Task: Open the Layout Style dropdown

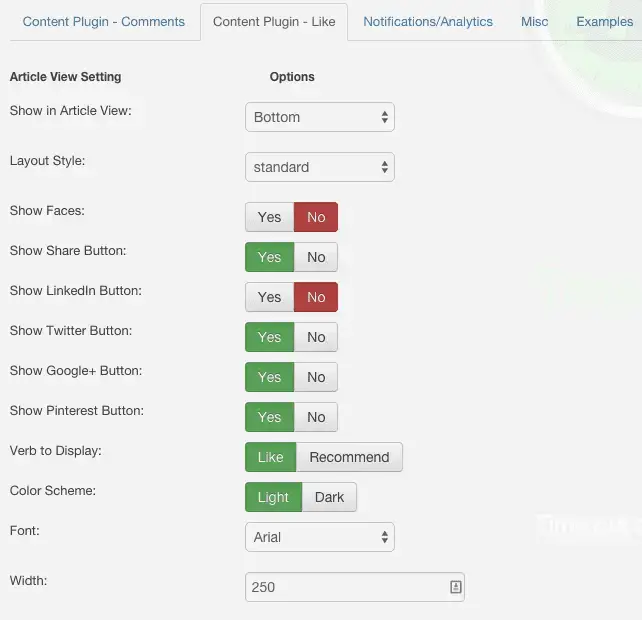Action: tap(320, 167)
